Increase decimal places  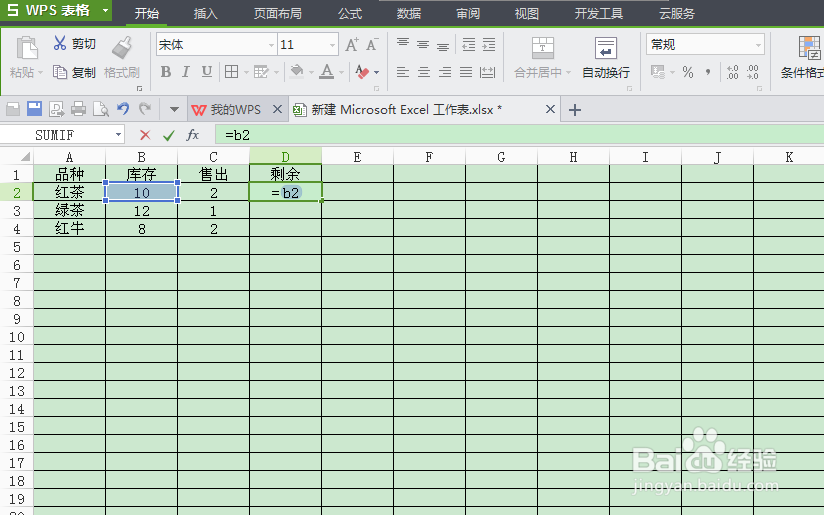pos(733,72)
